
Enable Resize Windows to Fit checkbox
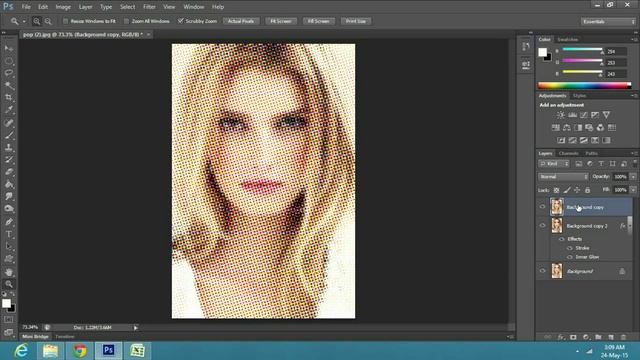[x=65, y=21]
